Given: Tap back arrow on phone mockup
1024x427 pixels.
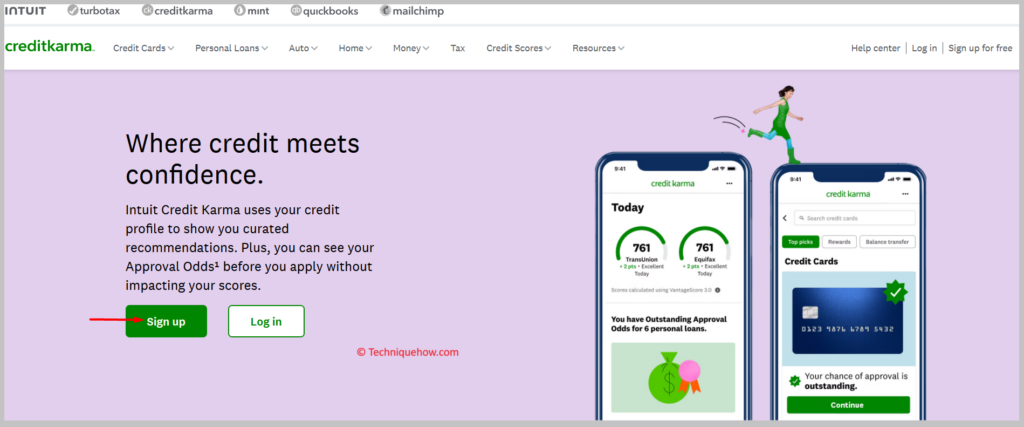Looking at the screenshot, I should 785,218.
